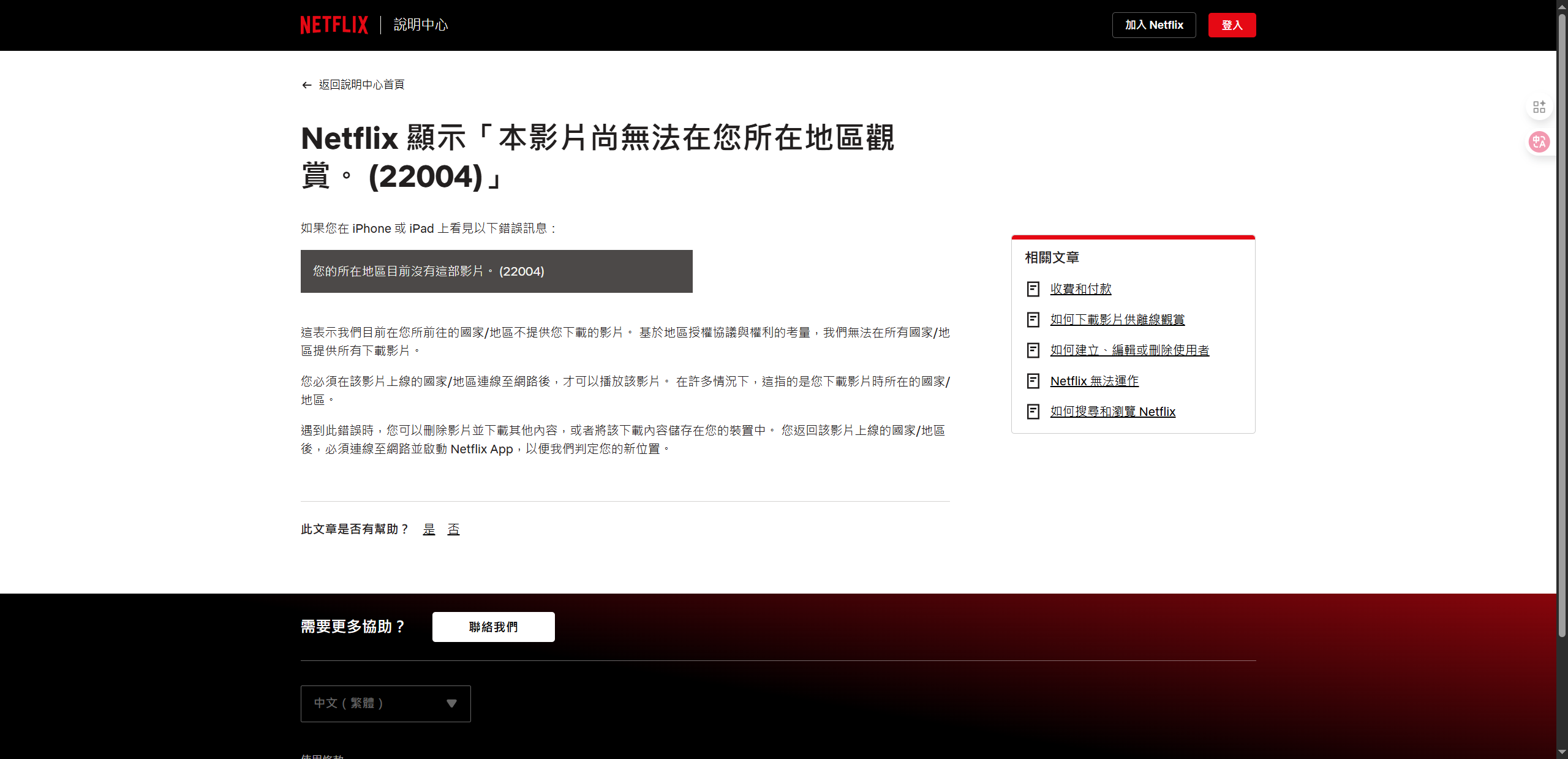Click the back arrow beside 返回說明中心首頁
Viewport: 1568px width, 759px height.
pos(307,85)
